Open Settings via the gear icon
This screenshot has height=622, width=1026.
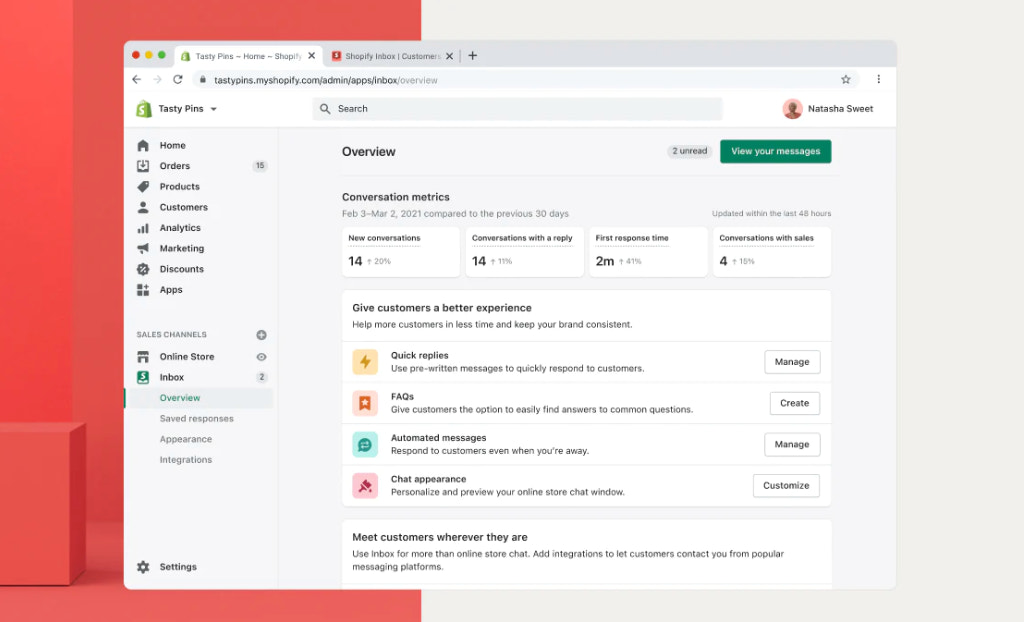click(143, 566)
